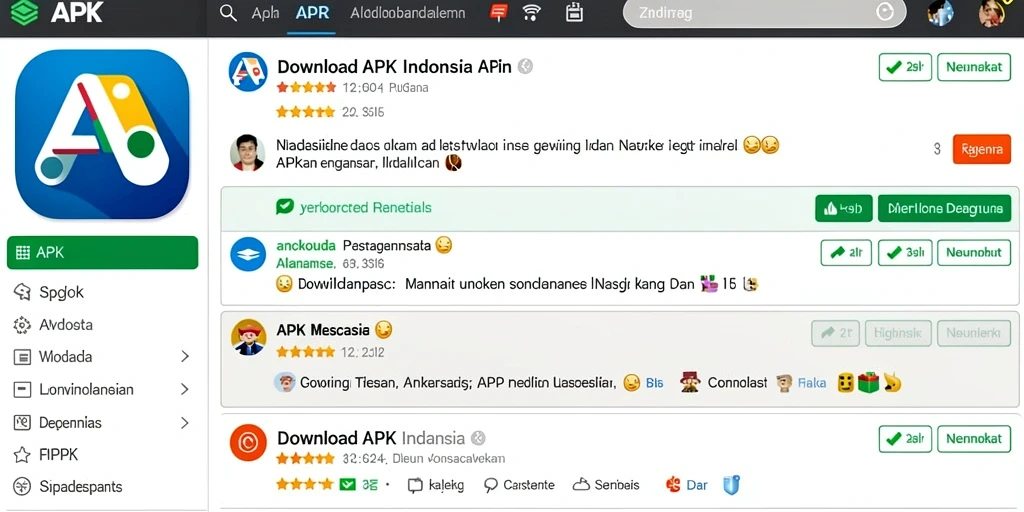Click the large app logo thumbnail
Screen dimensions: 1024x512
click(x=103, y=134)
